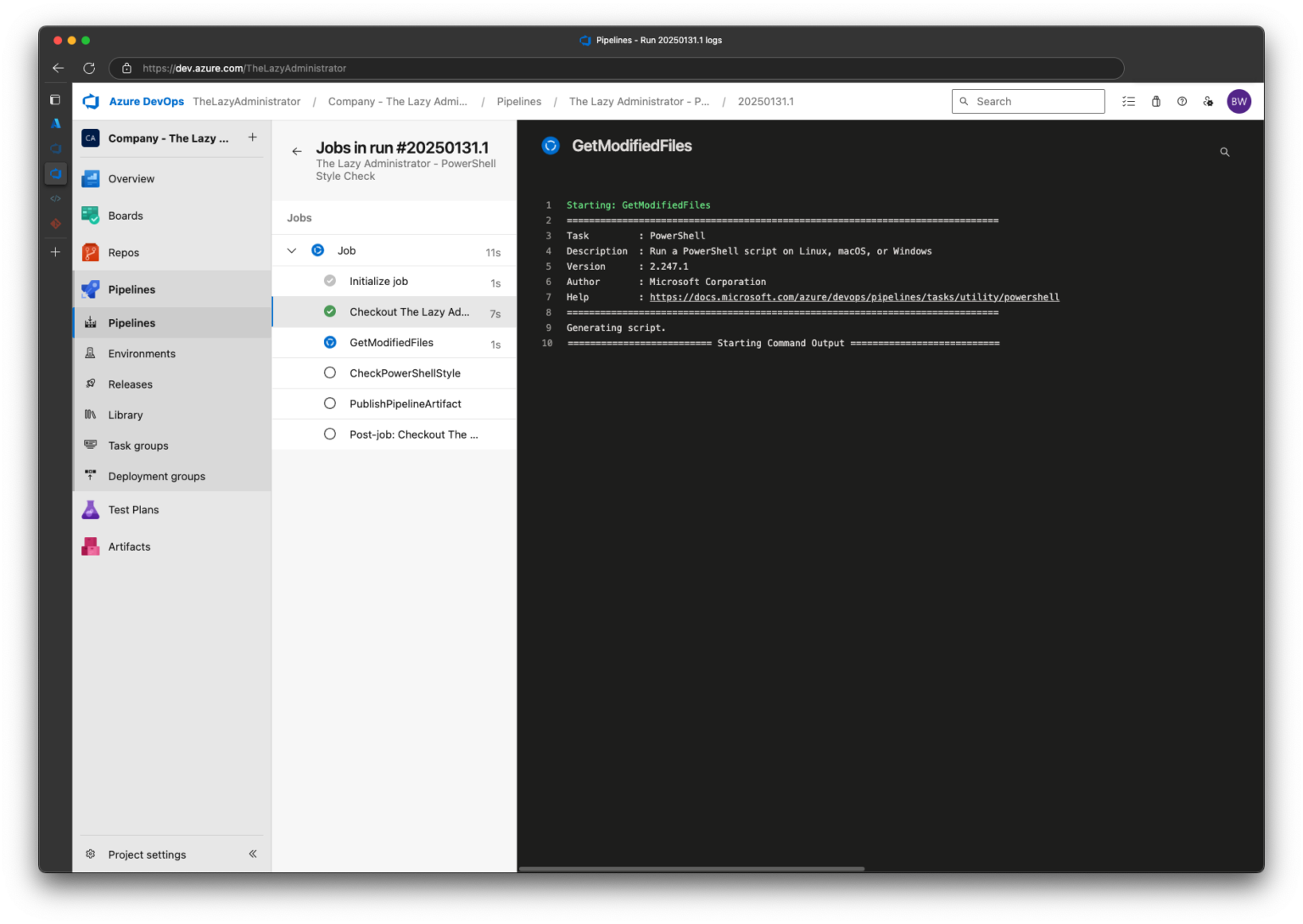The height and width of the screenshot is (924, 1303).
Task: Click the log line 'Version : 2.247.1'
Action: 628,266
